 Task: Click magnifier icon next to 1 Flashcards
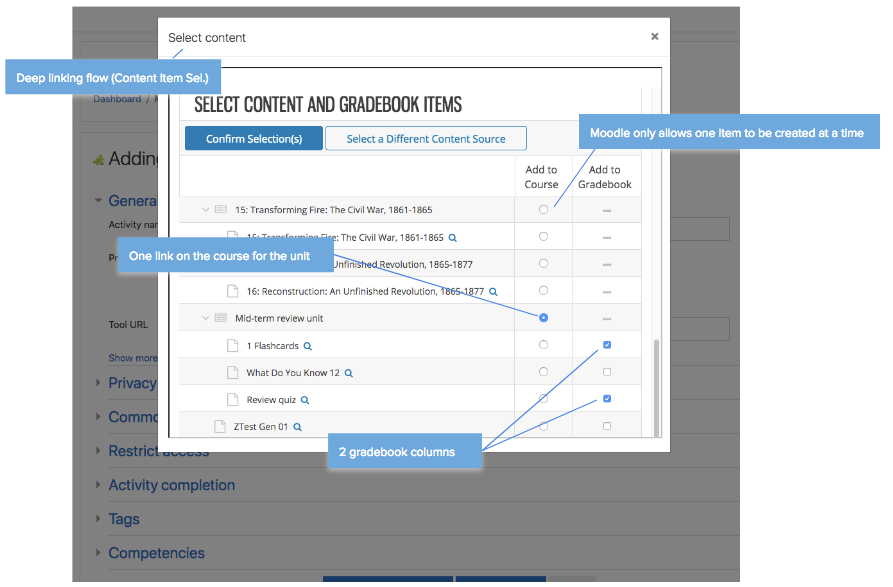click(308, 346)
